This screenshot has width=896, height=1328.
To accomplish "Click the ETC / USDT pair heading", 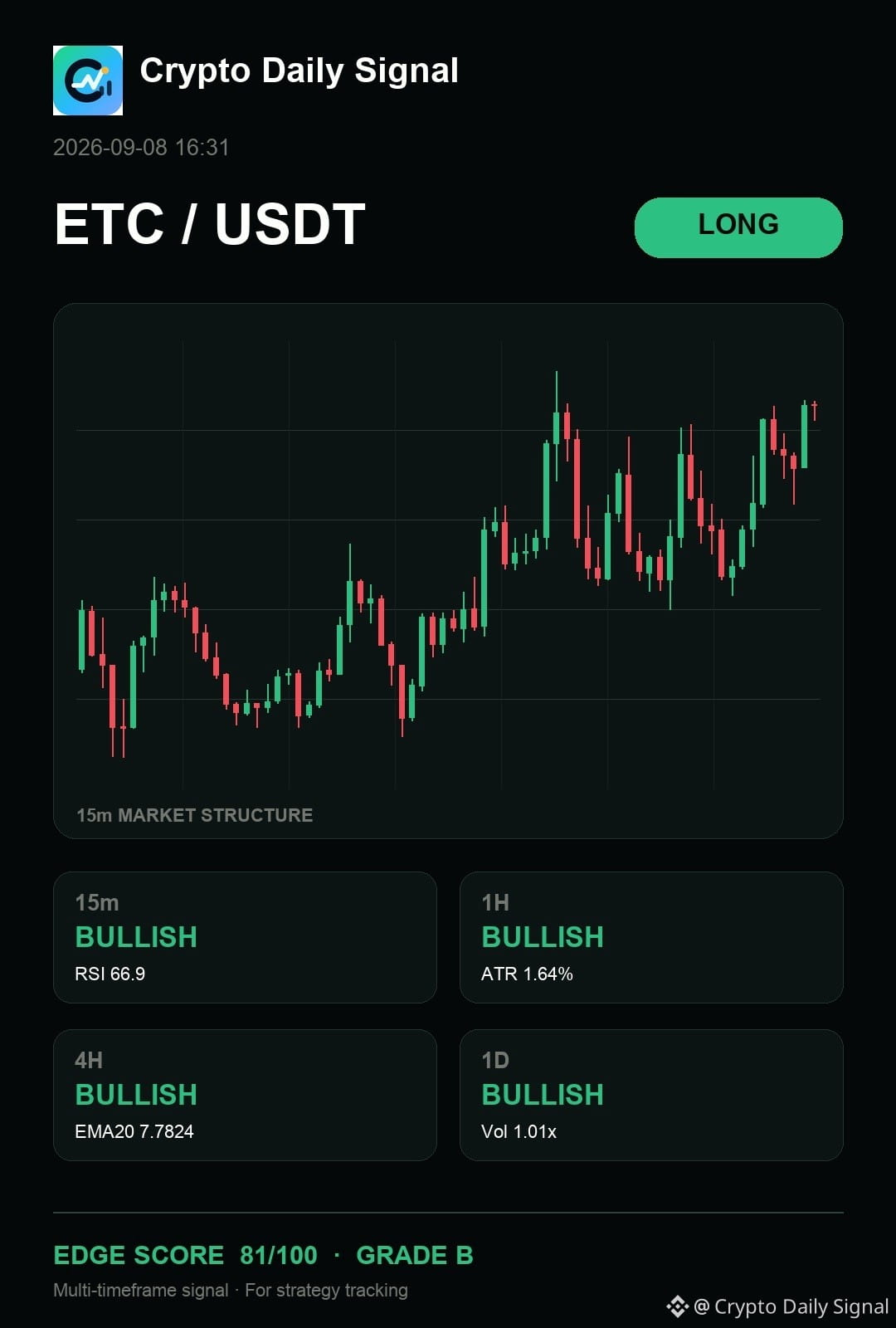I will [210, 224].
